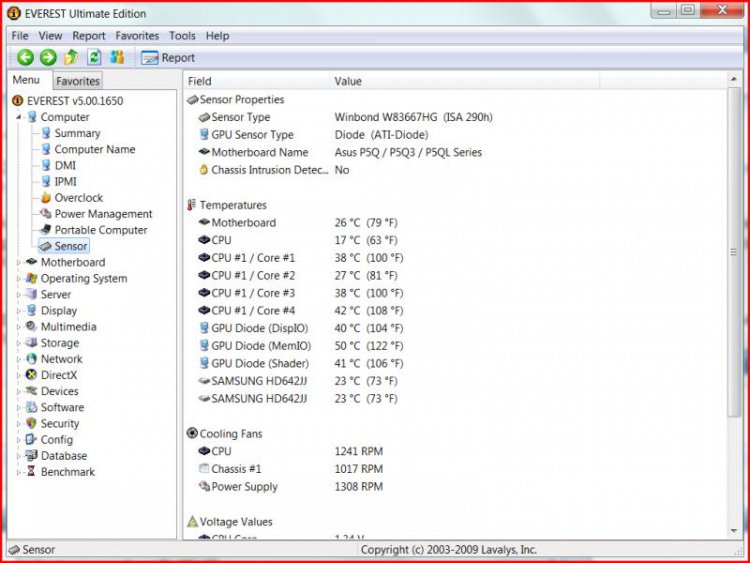Switch to the Favorites tab
This screenshot has width=750, height=563.
(x=77, y=81)
